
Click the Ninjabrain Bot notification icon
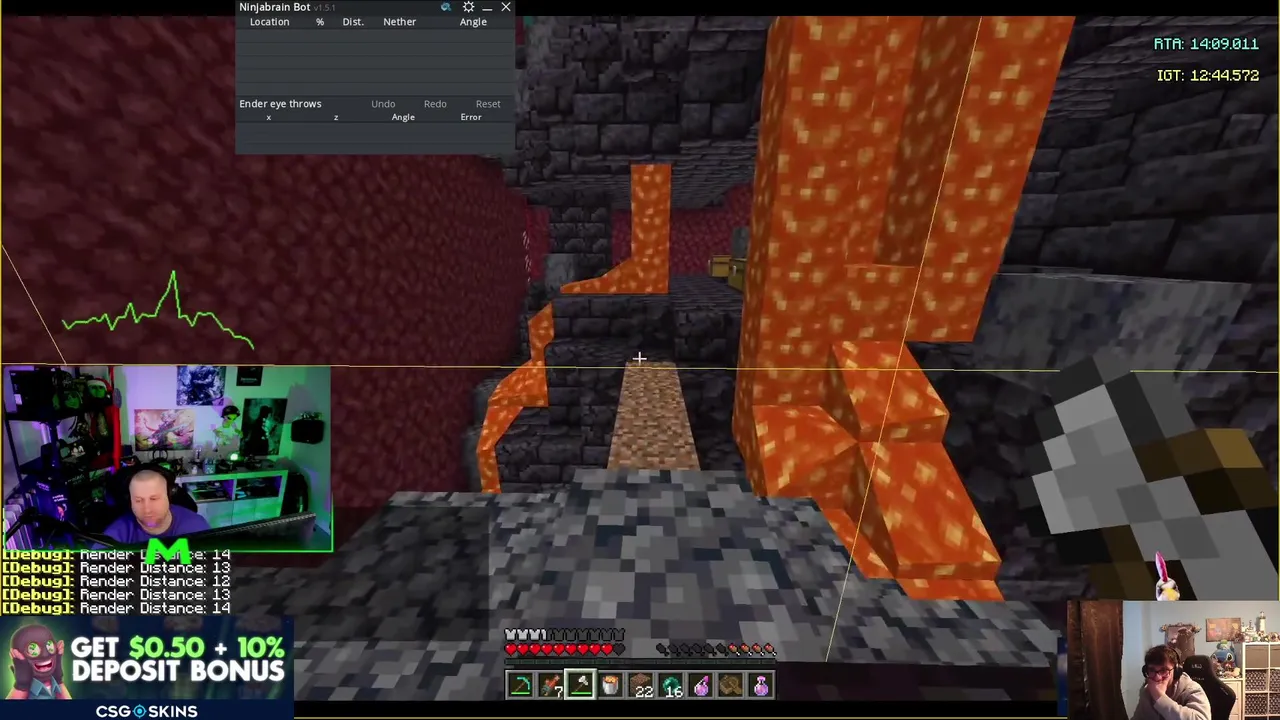click(446, 7)
